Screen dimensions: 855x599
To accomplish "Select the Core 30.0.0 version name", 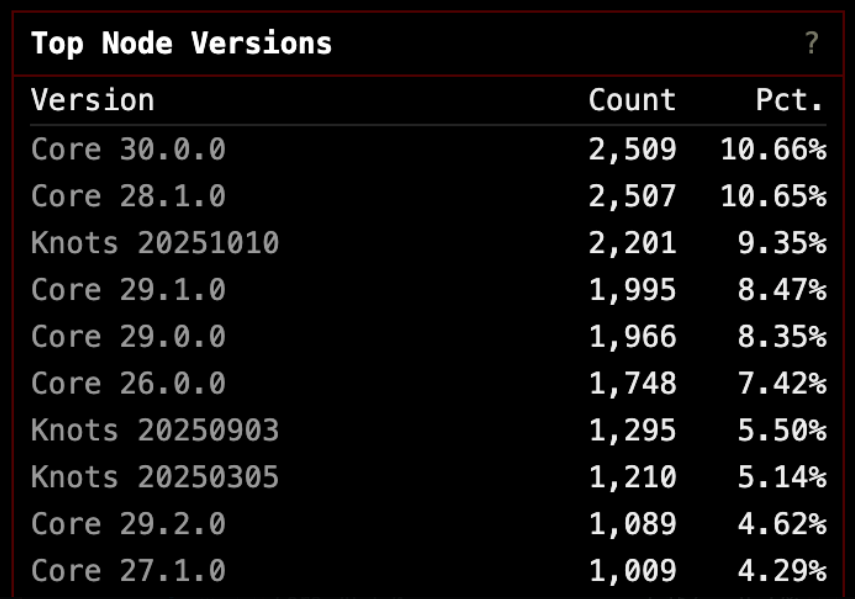I will point(128,150).
